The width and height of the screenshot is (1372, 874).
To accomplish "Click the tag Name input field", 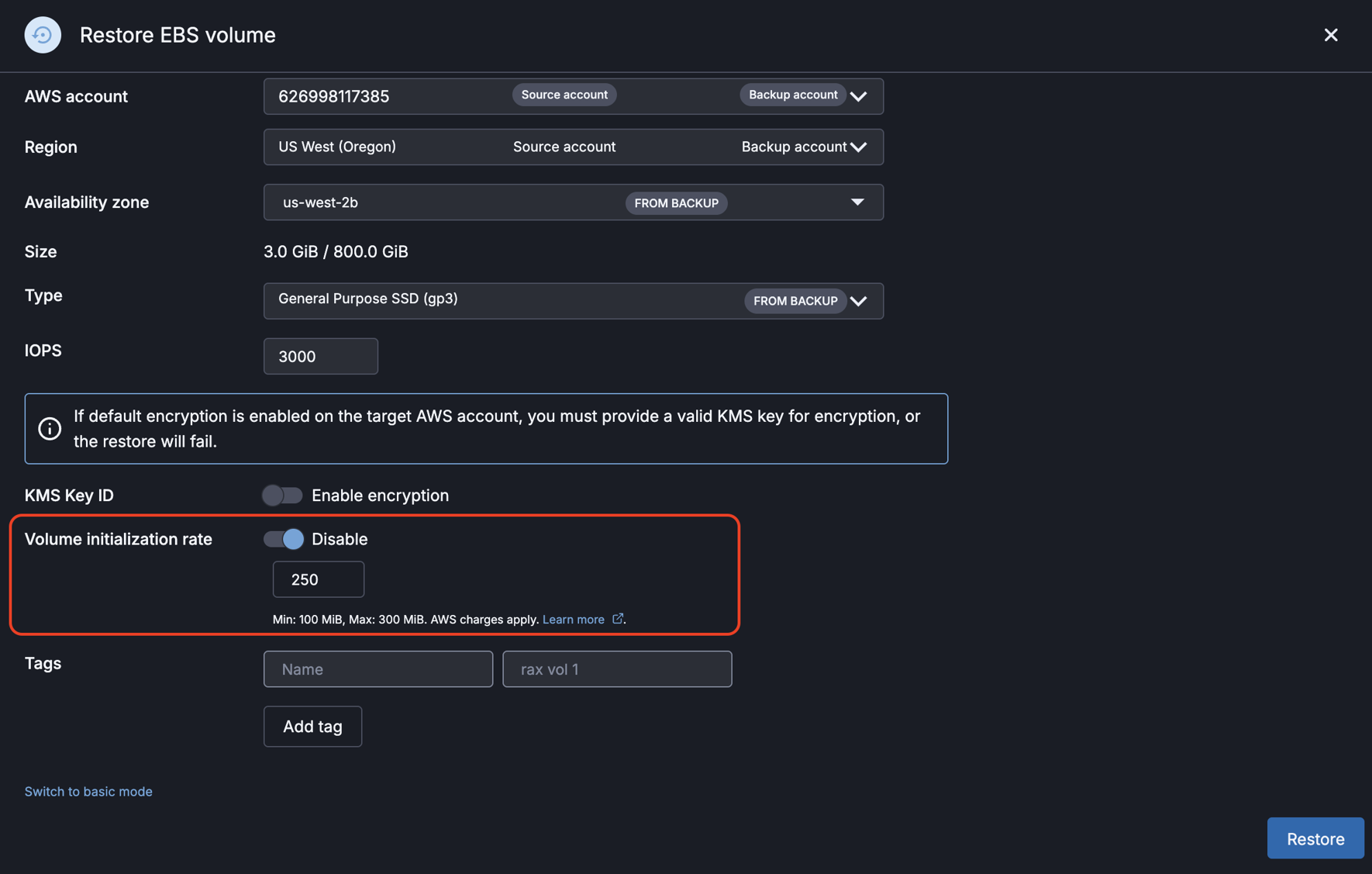I will (377, 668).
